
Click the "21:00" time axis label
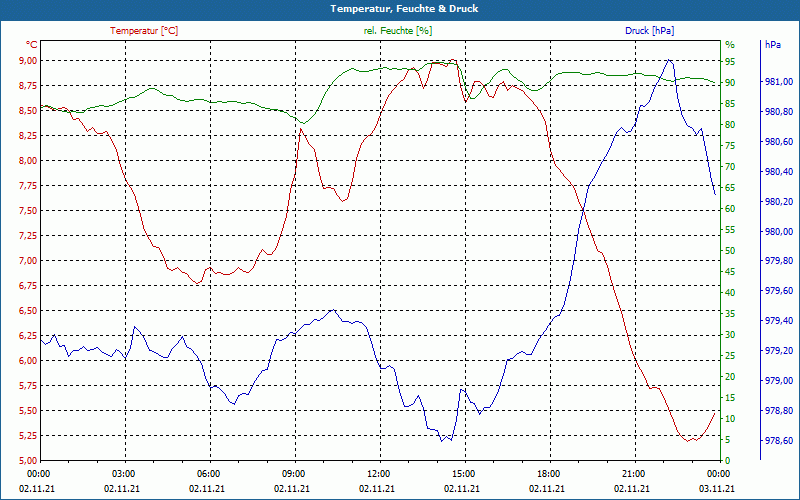pyautogui.click(x=633, y=474)
